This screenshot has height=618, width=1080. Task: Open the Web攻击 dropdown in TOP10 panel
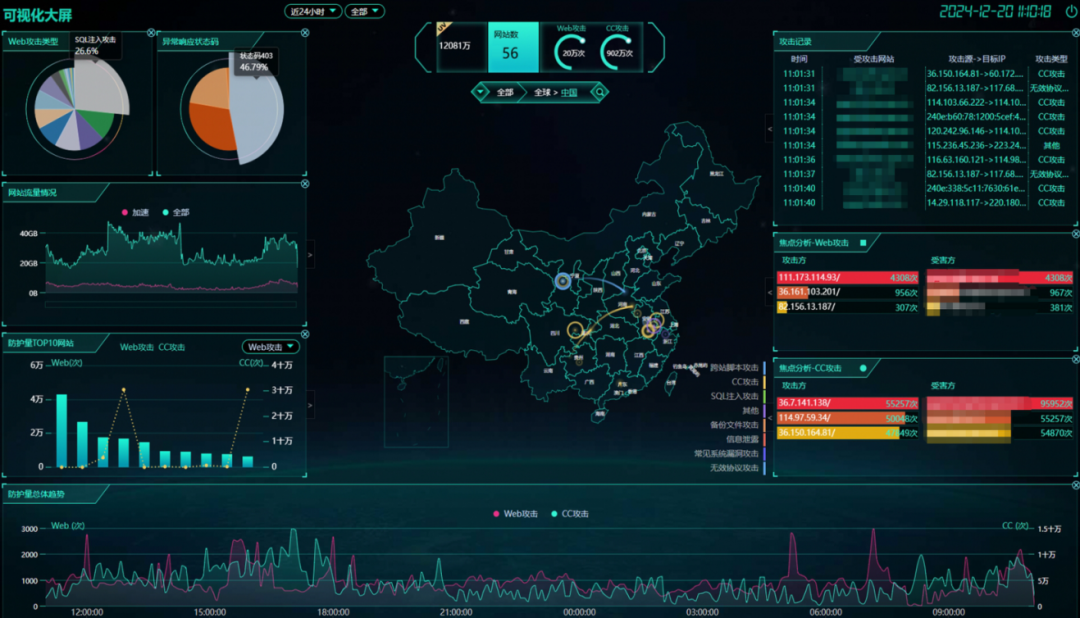(271, 347)
